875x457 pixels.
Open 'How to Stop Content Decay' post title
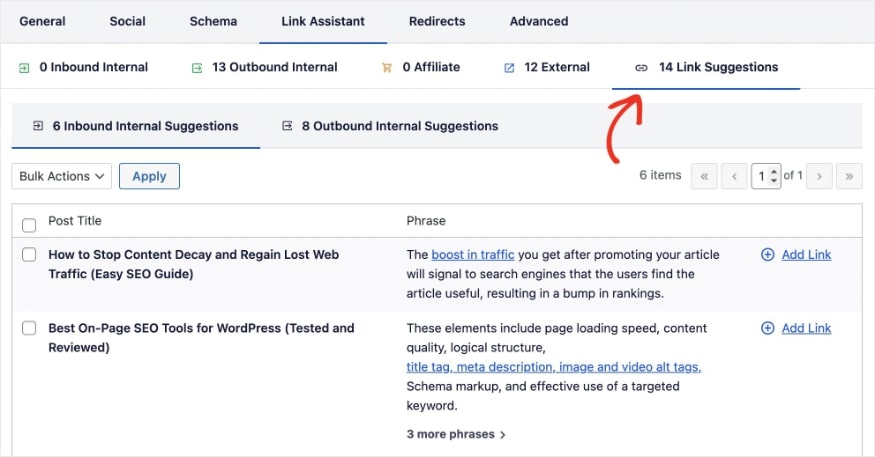[193, 264]
